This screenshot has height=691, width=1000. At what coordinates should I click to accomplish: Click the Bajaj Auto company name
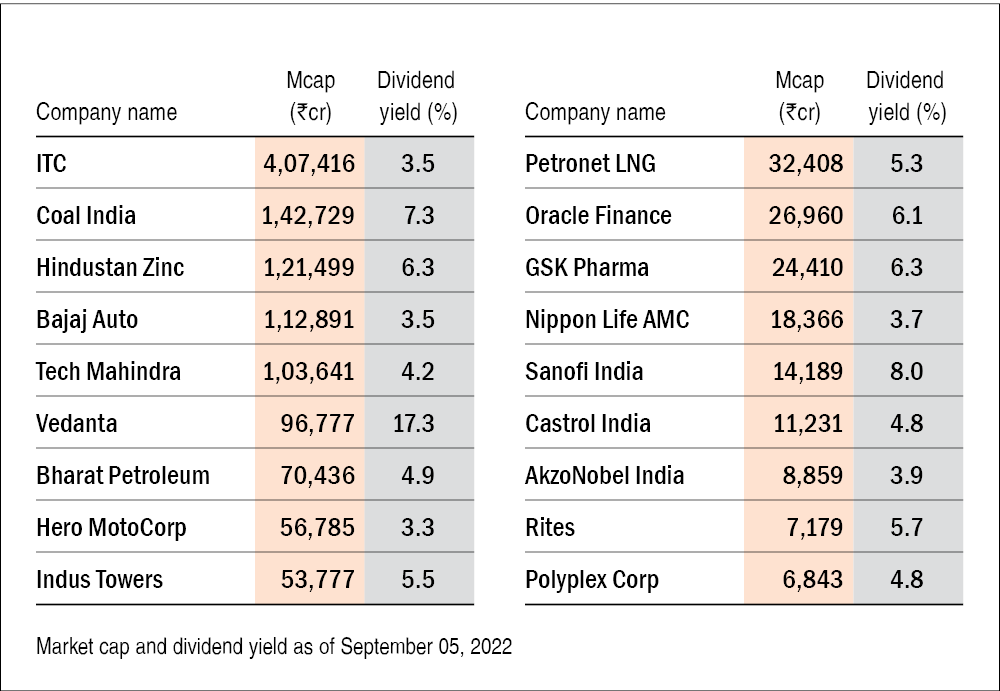click(87, 319)
